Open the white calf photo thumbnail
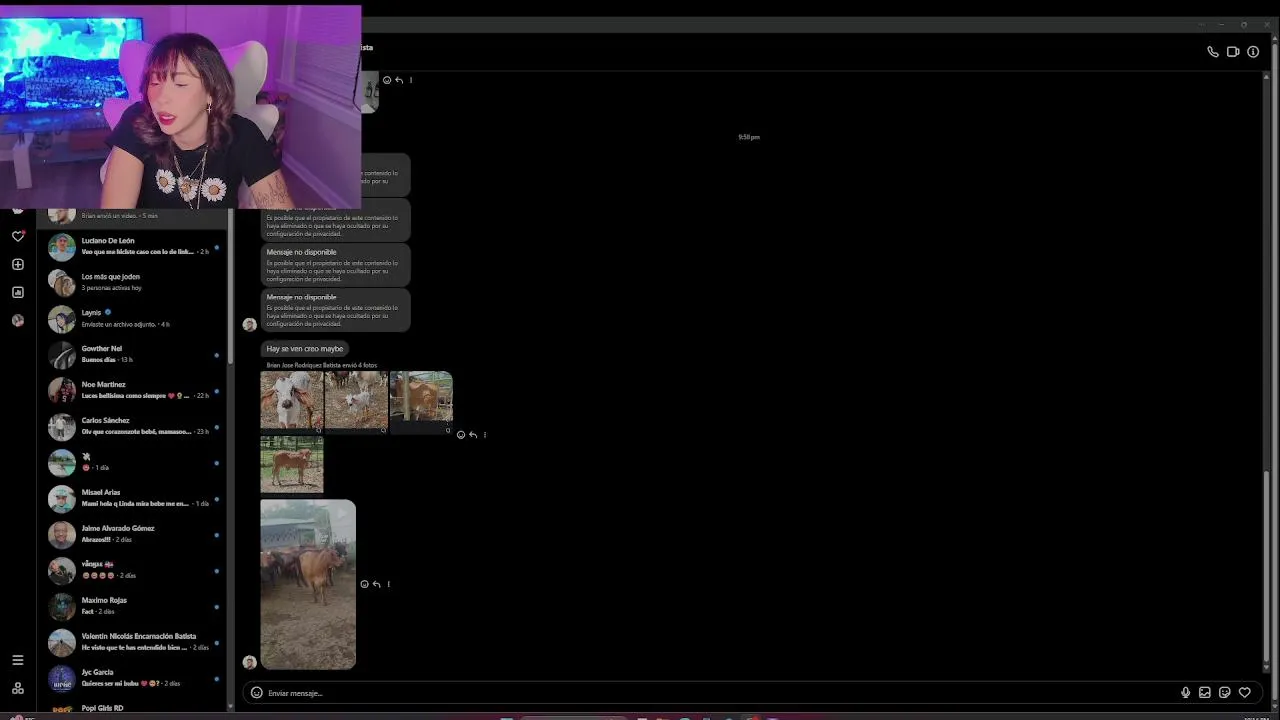Screen dimensions: 1280x720 point(291,402)
